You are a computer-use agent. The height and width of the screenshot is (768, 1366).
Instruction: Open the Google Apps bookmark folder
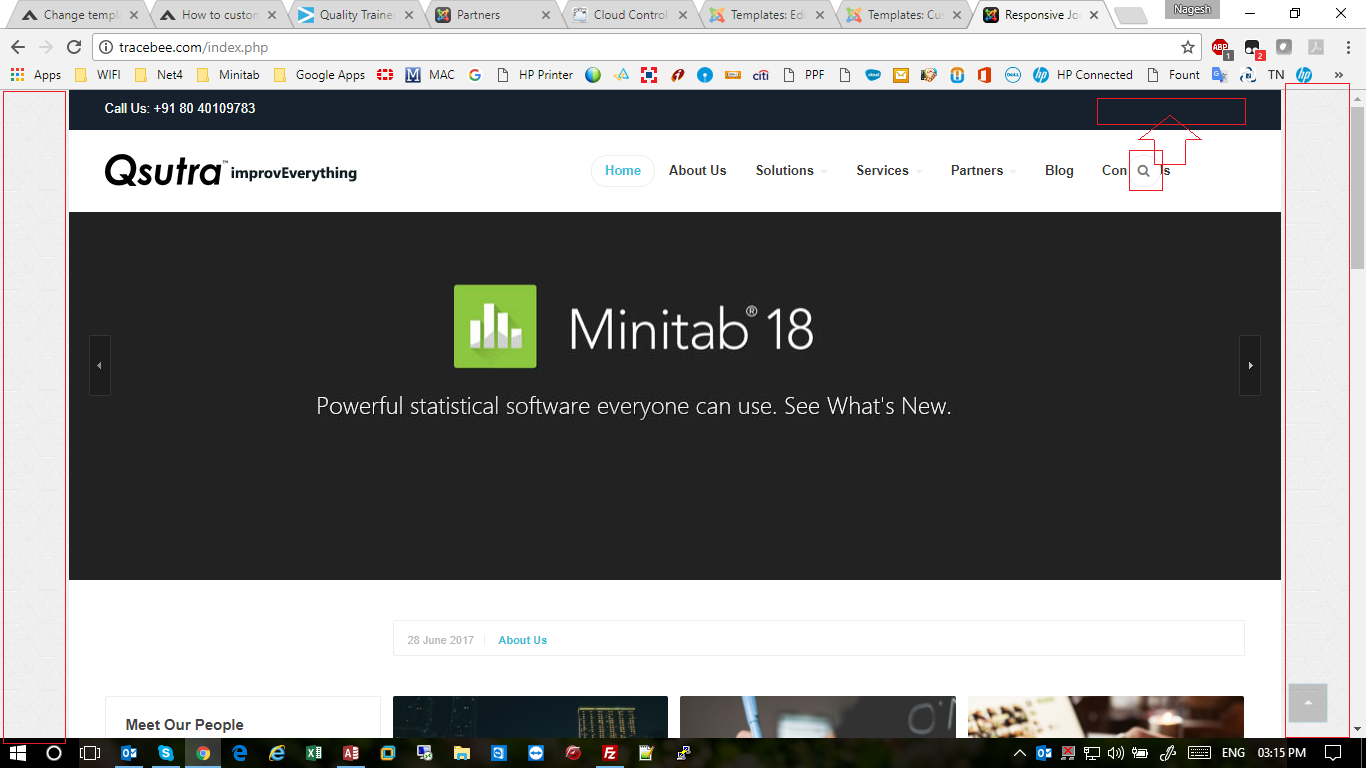pyautogui.click(x=319, y=75)
